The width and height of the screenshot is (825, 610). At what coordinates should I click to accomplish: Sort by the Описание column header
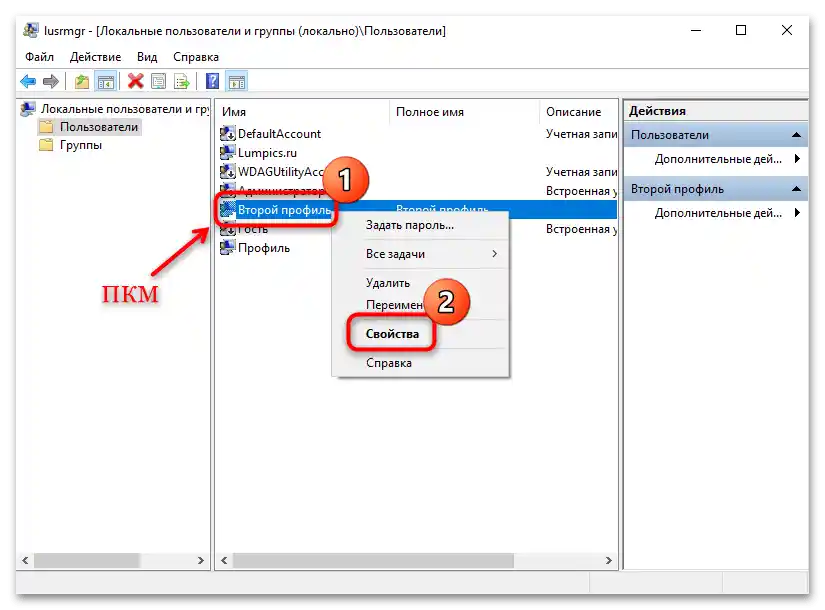pos(579,112)
